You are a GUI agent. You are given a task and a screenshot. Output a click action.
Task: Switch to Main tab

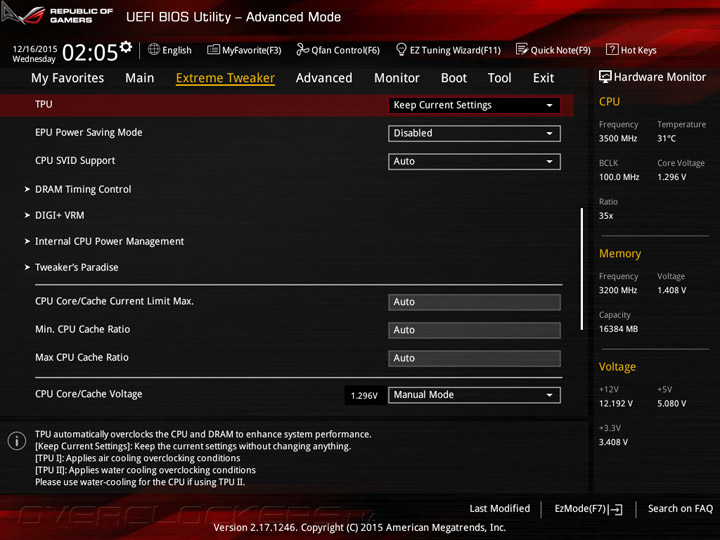tap(140, 78)
